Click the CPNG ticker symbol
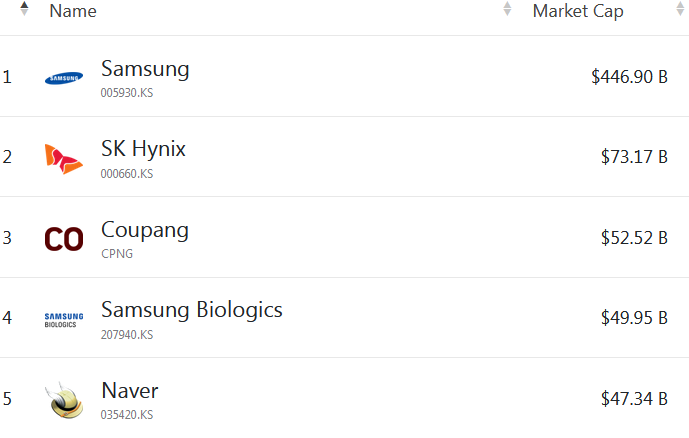This screenshot has height=438, width=689. [117, 254]
